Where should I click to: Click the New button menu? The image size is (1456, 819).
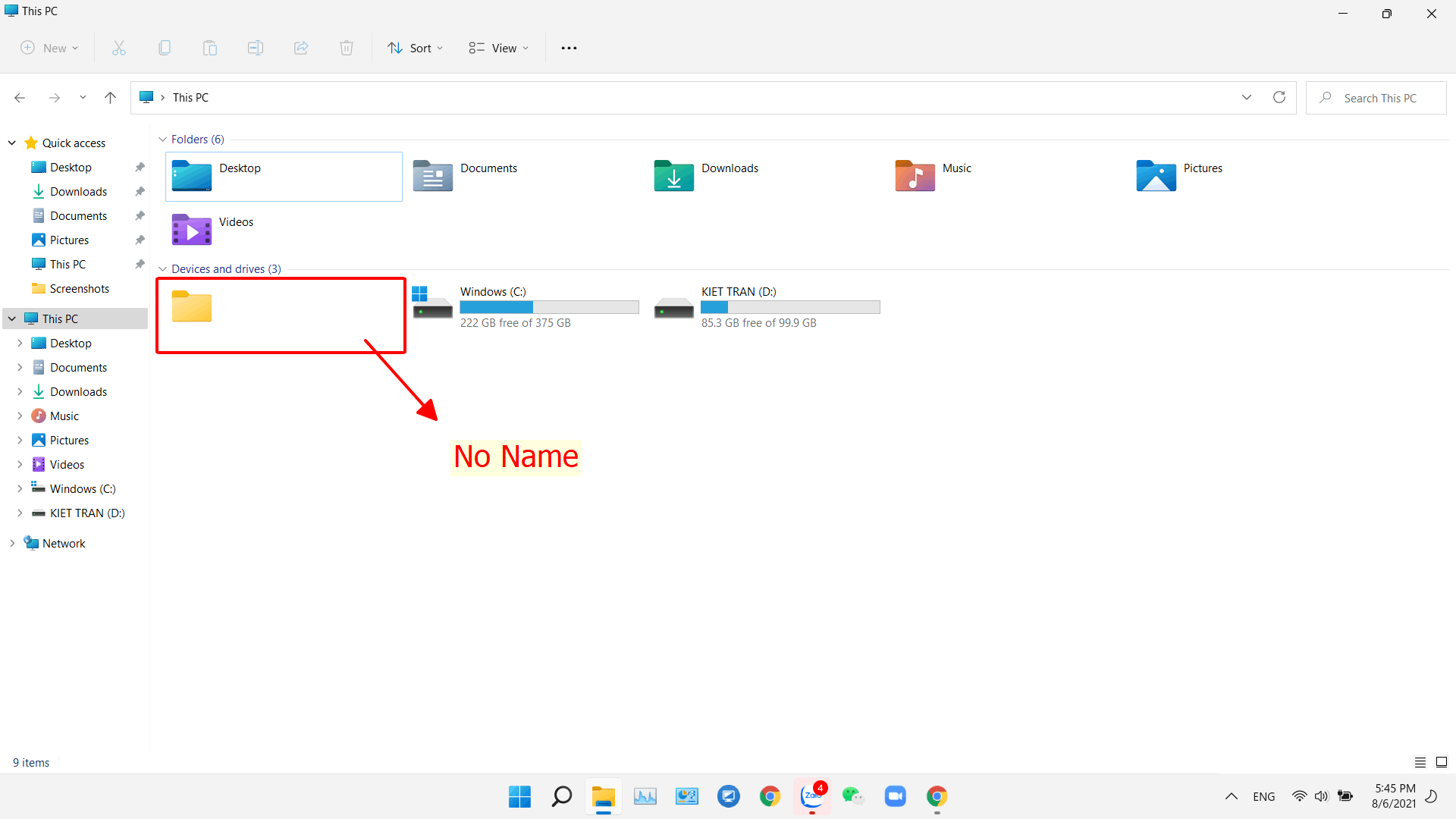[x=49, y=48]
